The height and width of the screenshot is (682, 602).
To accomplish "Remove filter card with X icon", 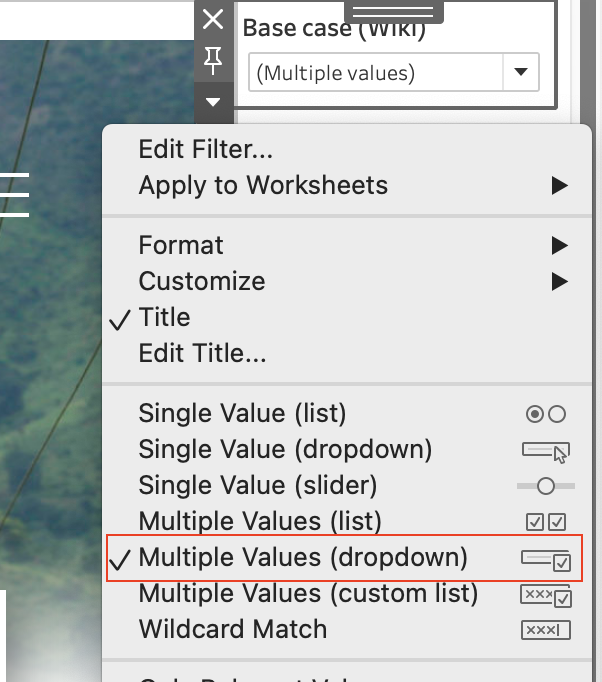I will [x=213, y=20].
